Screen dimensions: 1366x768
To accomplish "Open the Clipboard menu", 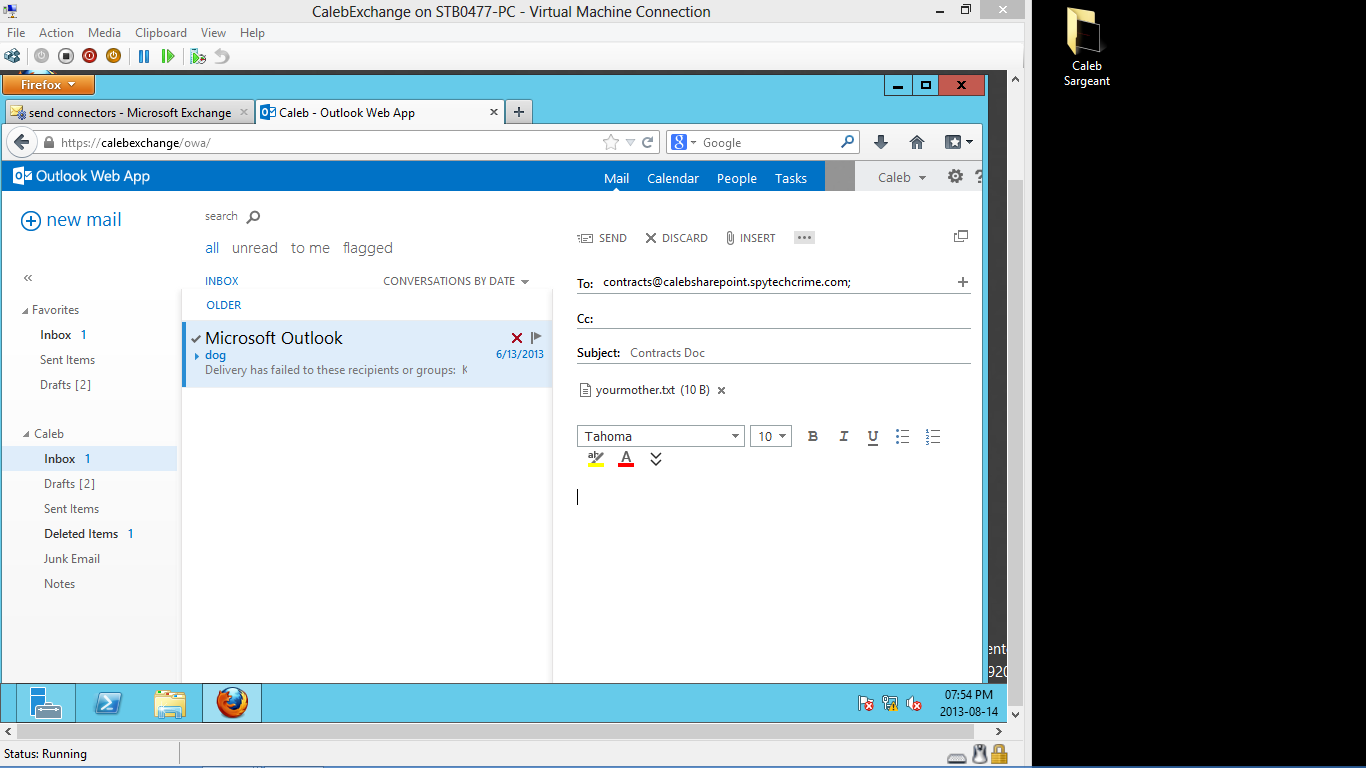I will (x=161, y=33).
